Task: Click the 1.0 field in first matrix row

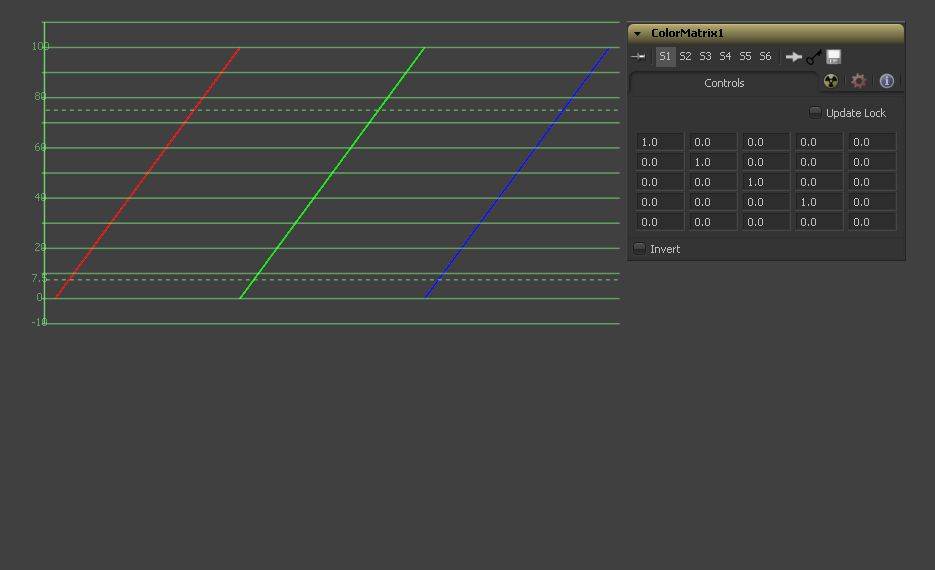Action: click(660, 142)
